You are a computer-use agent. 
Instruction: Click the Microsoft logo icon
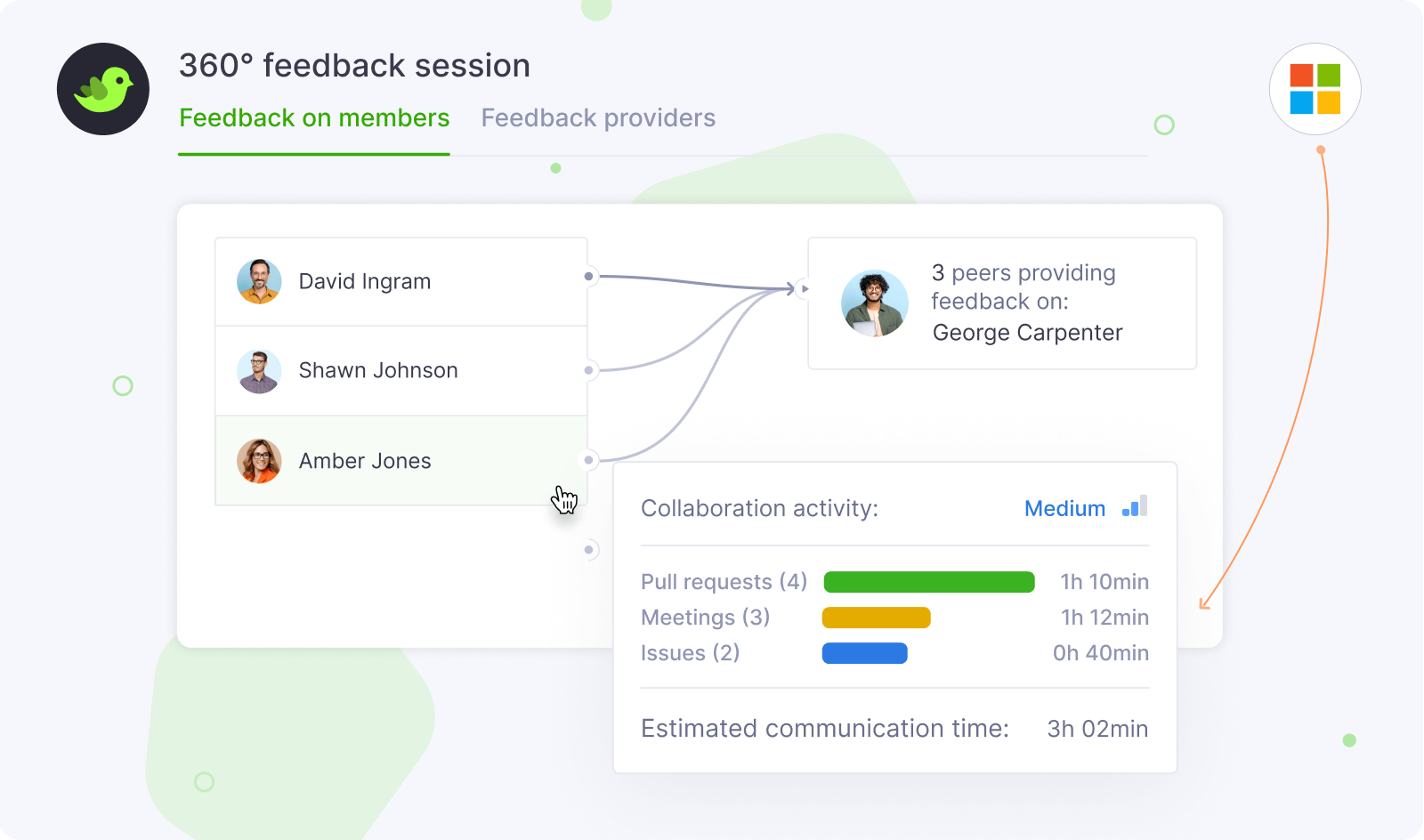click(1315, 89)
